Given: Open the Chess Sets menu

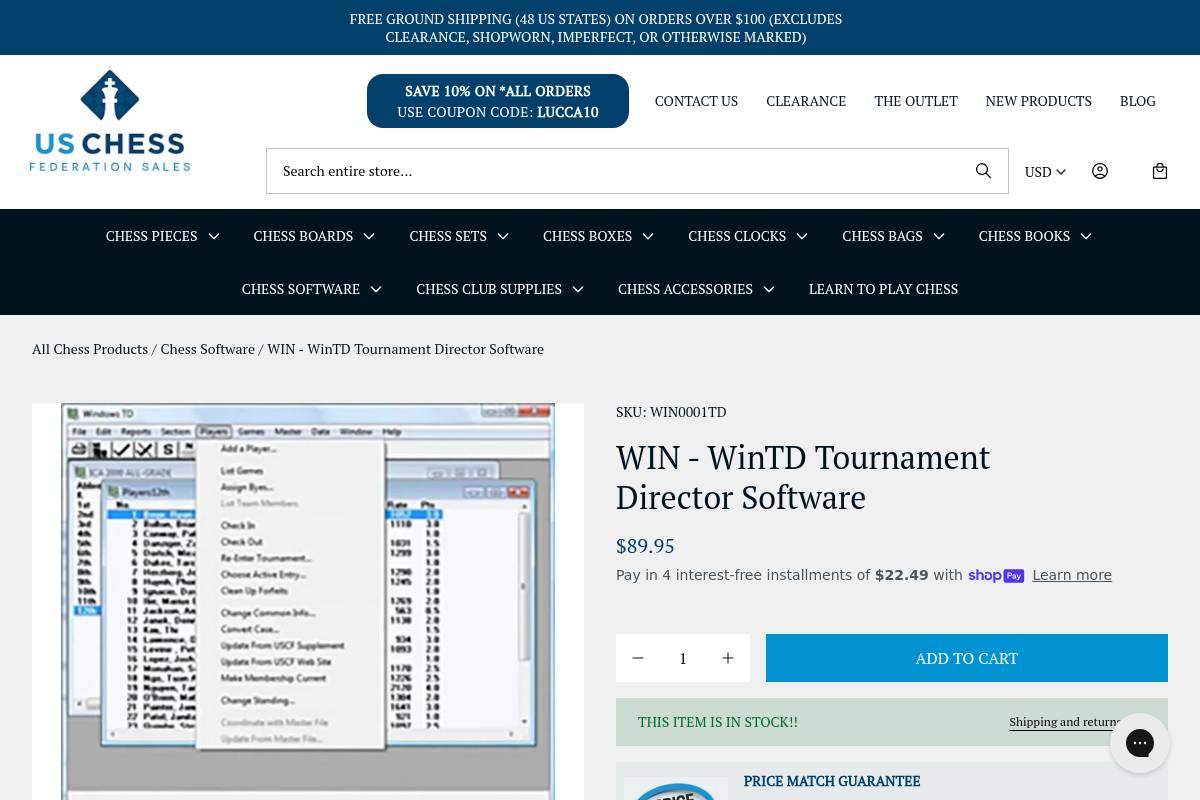Looking at the screenshot, I should click(448, 236).
